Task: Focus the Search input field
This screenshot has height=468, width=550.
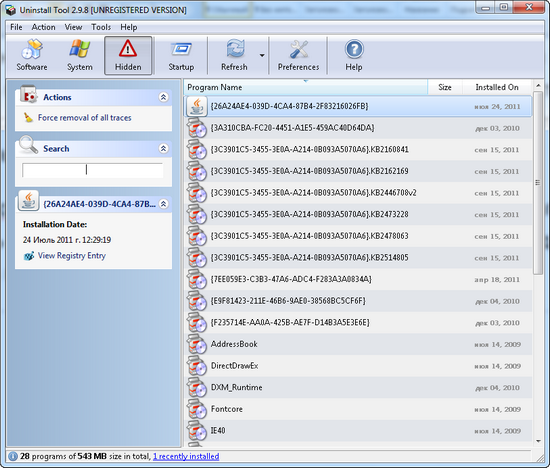Action: pyautogui.click(x=93, y=170)
